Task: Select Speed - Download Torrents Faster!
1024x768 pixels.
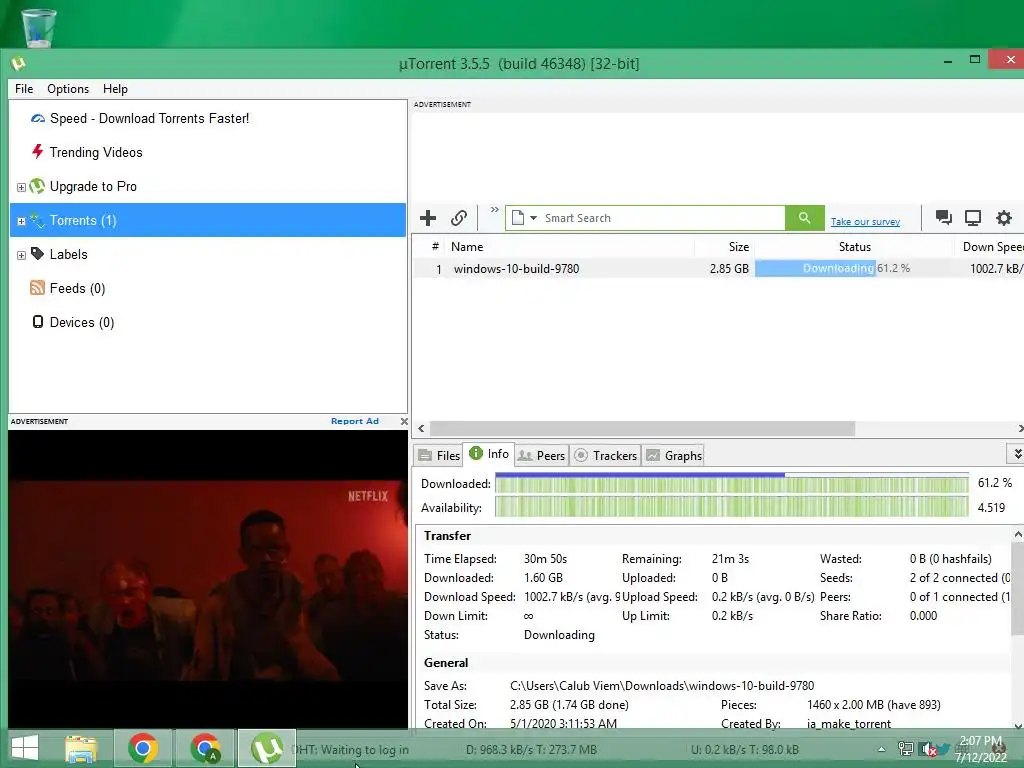Action: [x=150, y=118]
